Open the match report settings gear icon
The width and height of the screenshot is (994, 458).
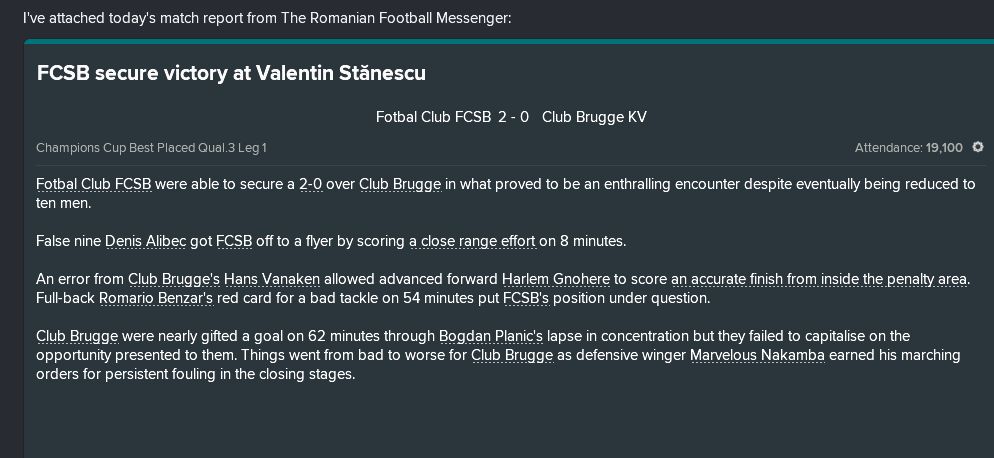click(x=978, y=147)
